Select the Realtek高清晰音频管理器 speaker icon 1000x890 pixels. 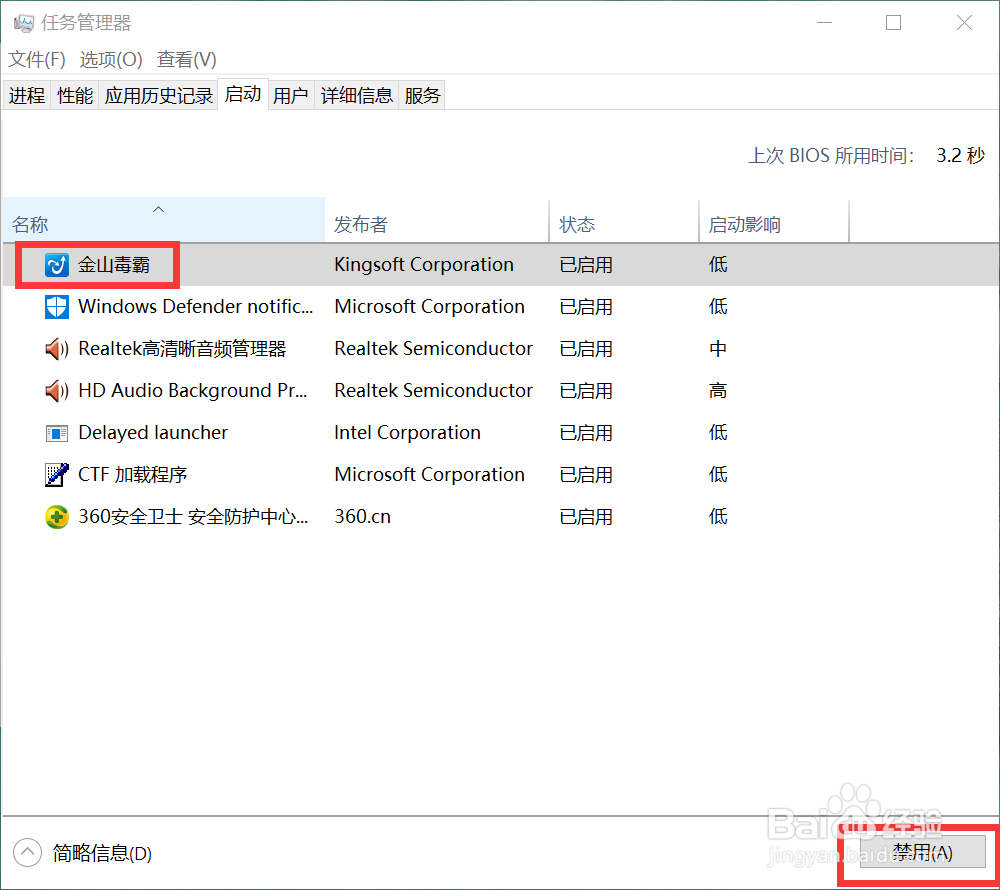(x=56, y=348)
